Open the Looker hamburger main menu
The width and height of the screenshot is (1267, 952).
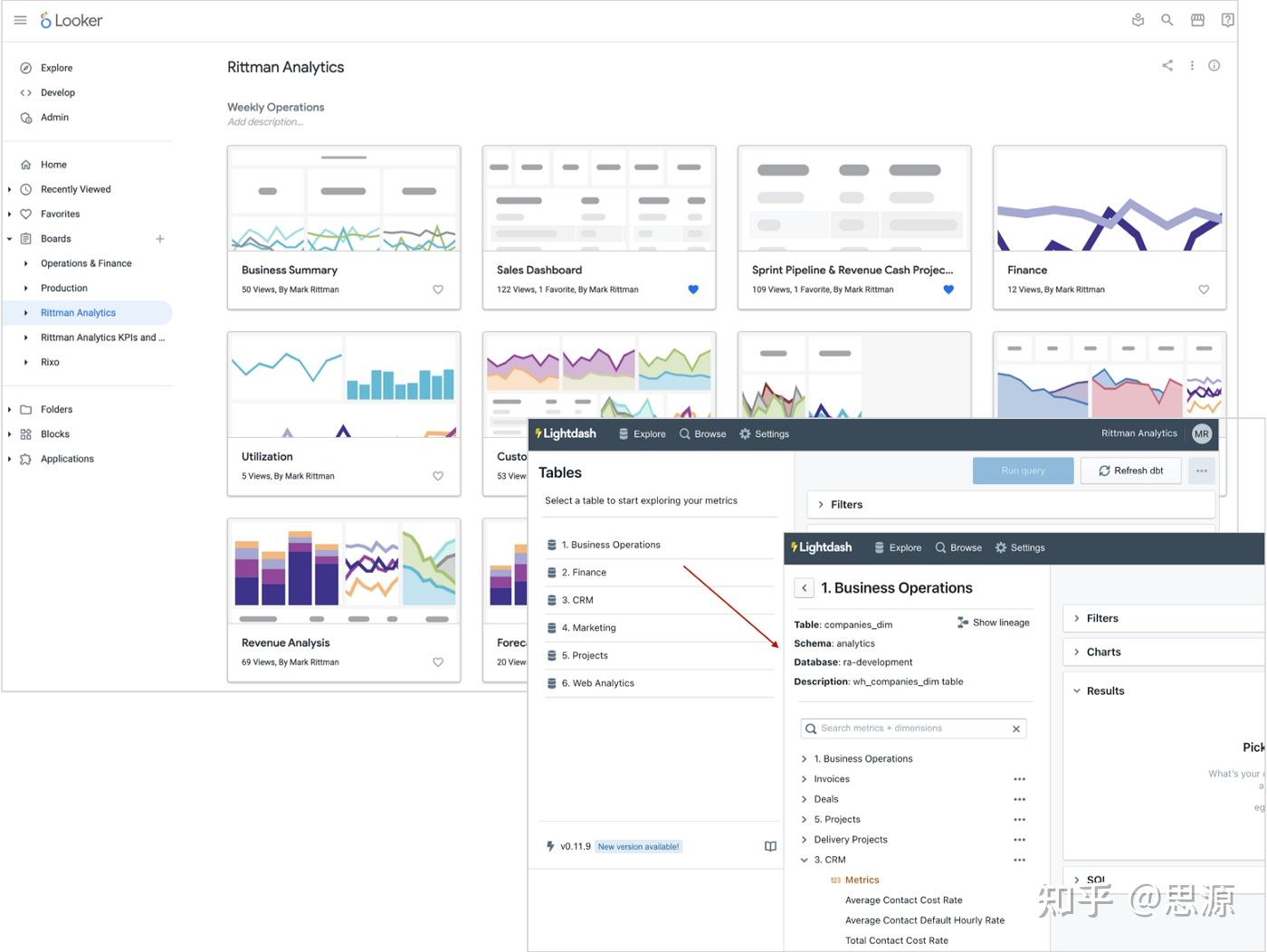[x=20, y=20]
